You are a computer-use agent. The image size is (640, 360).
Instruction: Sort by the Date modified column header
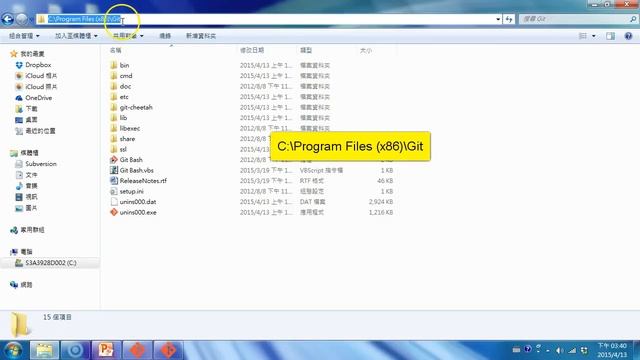pyautogui.click(x=252, y=50)
